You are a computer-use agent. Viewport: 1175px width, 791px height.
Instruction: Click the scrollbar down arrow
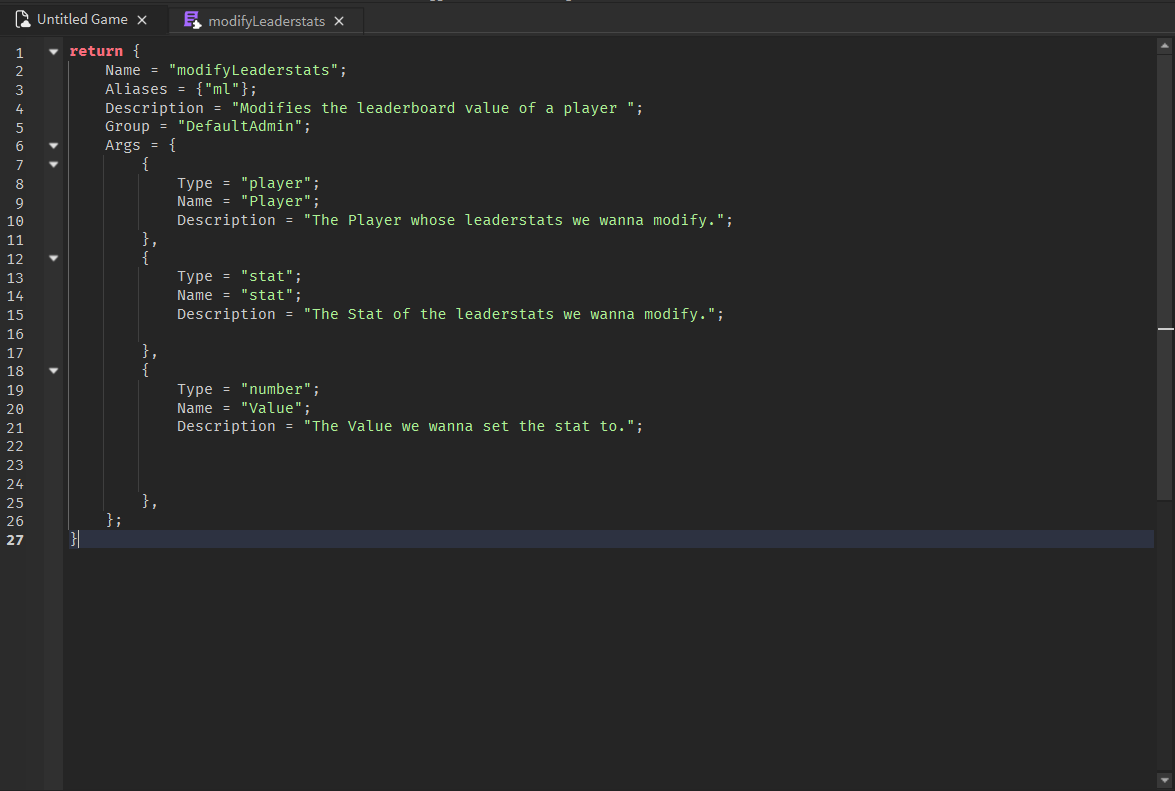coord(1163,780)
